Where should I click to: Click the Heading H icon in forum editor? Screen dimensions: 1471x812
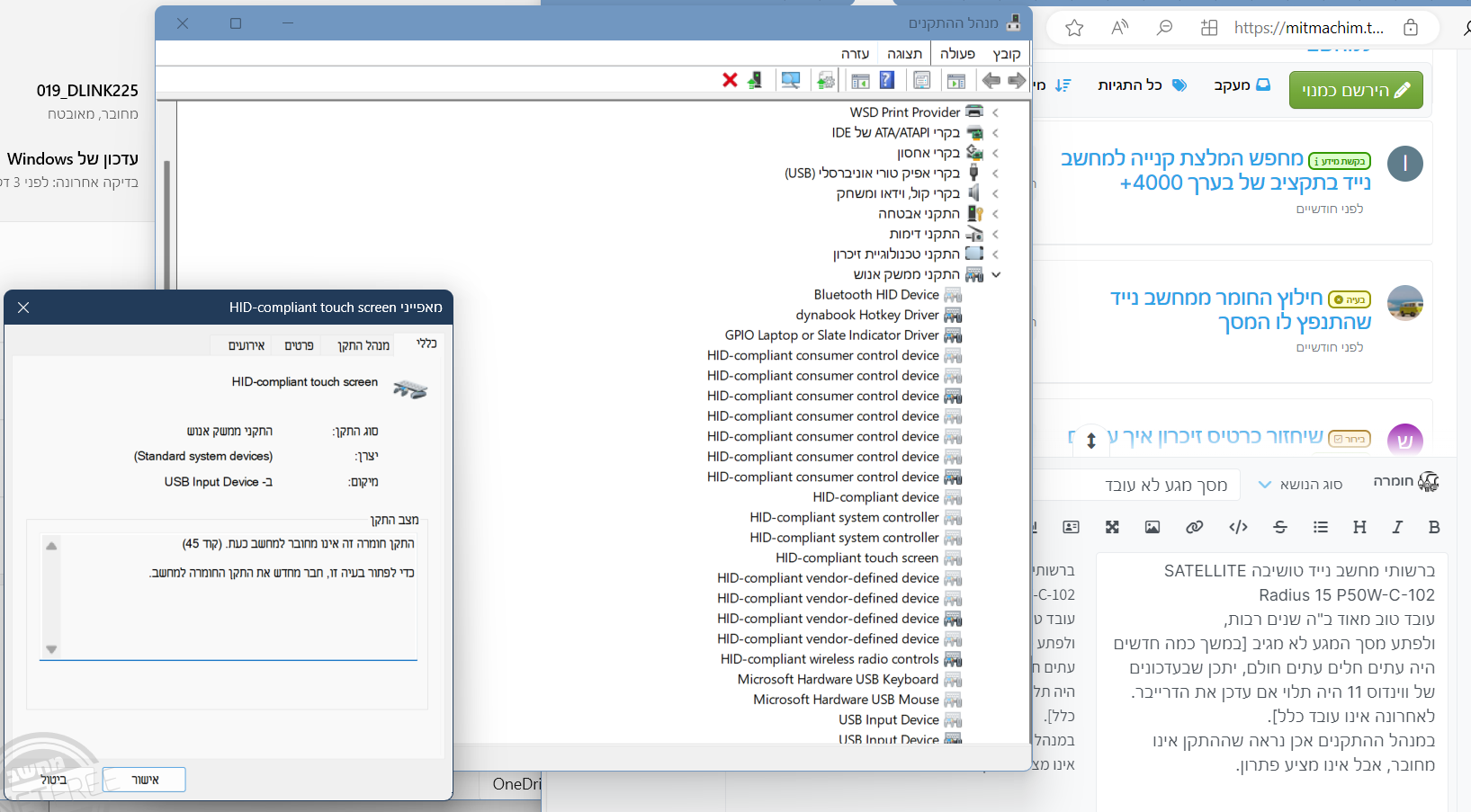pos(1359,527)
